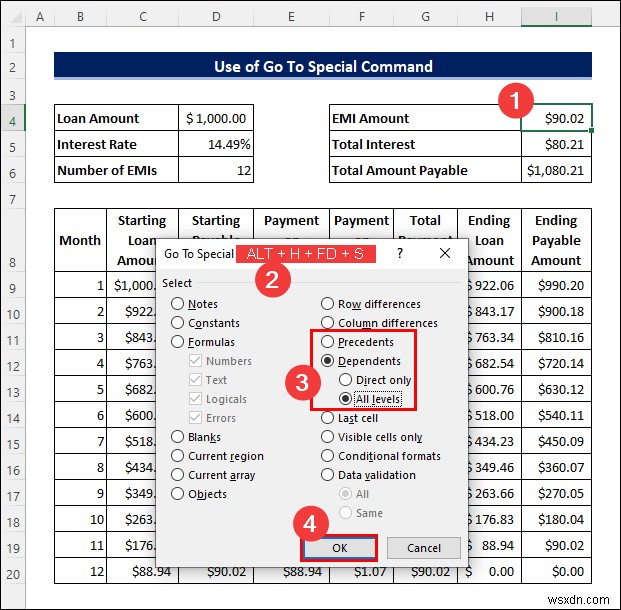This screenshot has height=610, width=621.
Task: Click the cell showing $990.20
Action: 556,285
